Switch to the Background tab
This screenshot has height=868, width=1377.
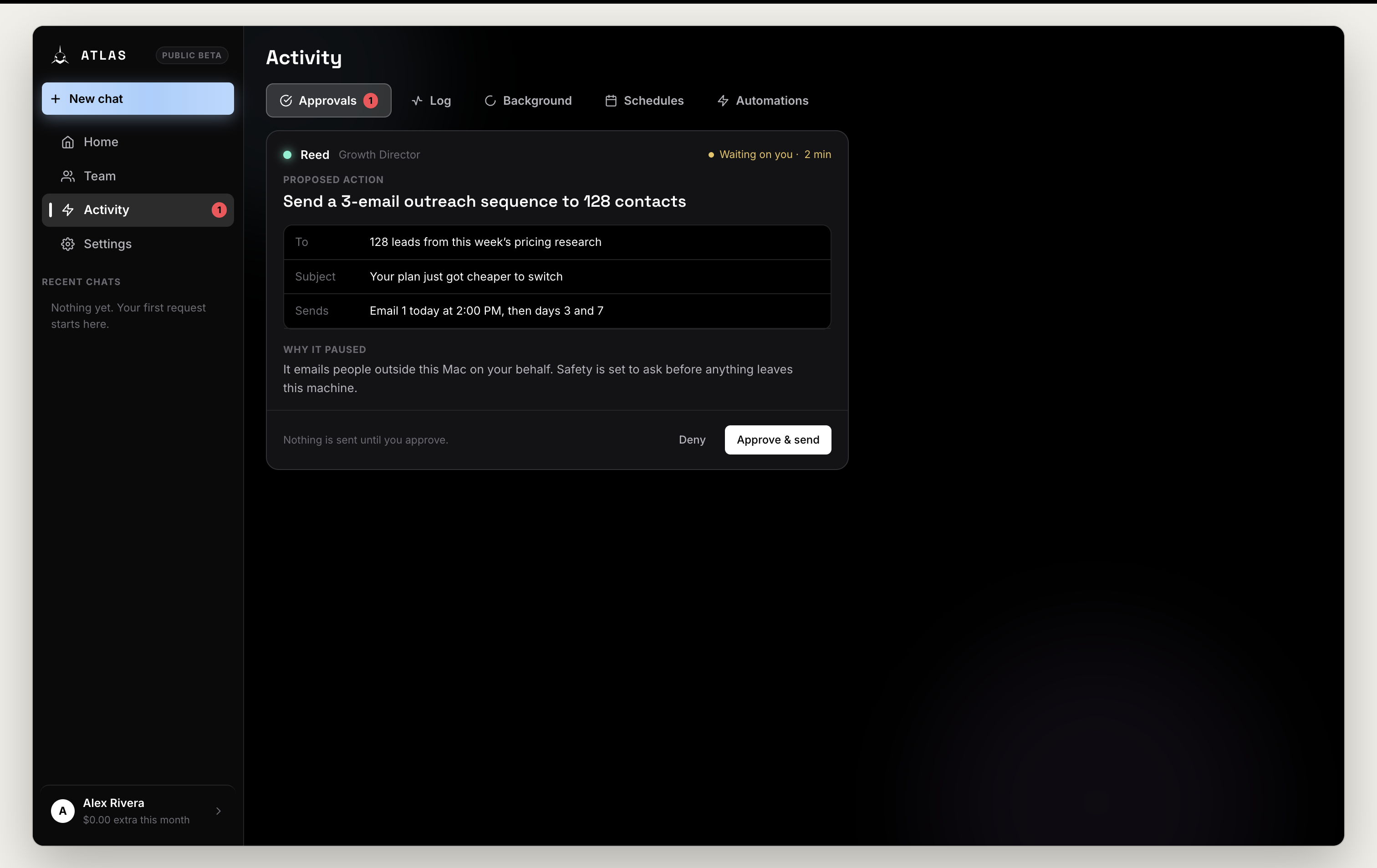[x=528, y=101]
